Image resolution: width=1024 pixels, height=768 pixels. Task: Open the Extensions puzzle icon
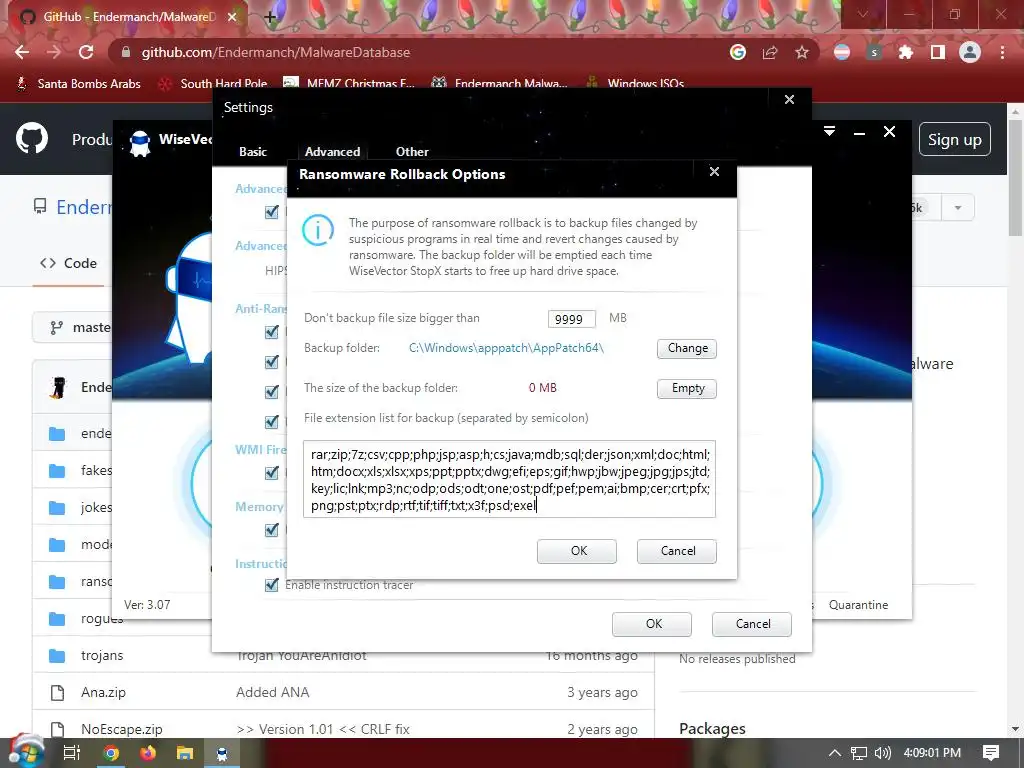tap(906, 52)
